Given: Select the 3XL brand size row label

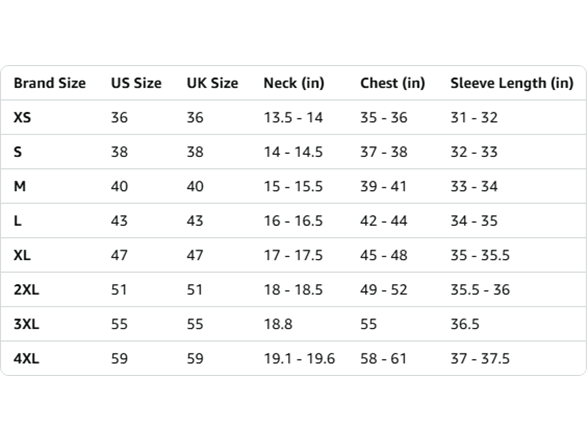Looking at the screenshot, I should pos(26,324).
